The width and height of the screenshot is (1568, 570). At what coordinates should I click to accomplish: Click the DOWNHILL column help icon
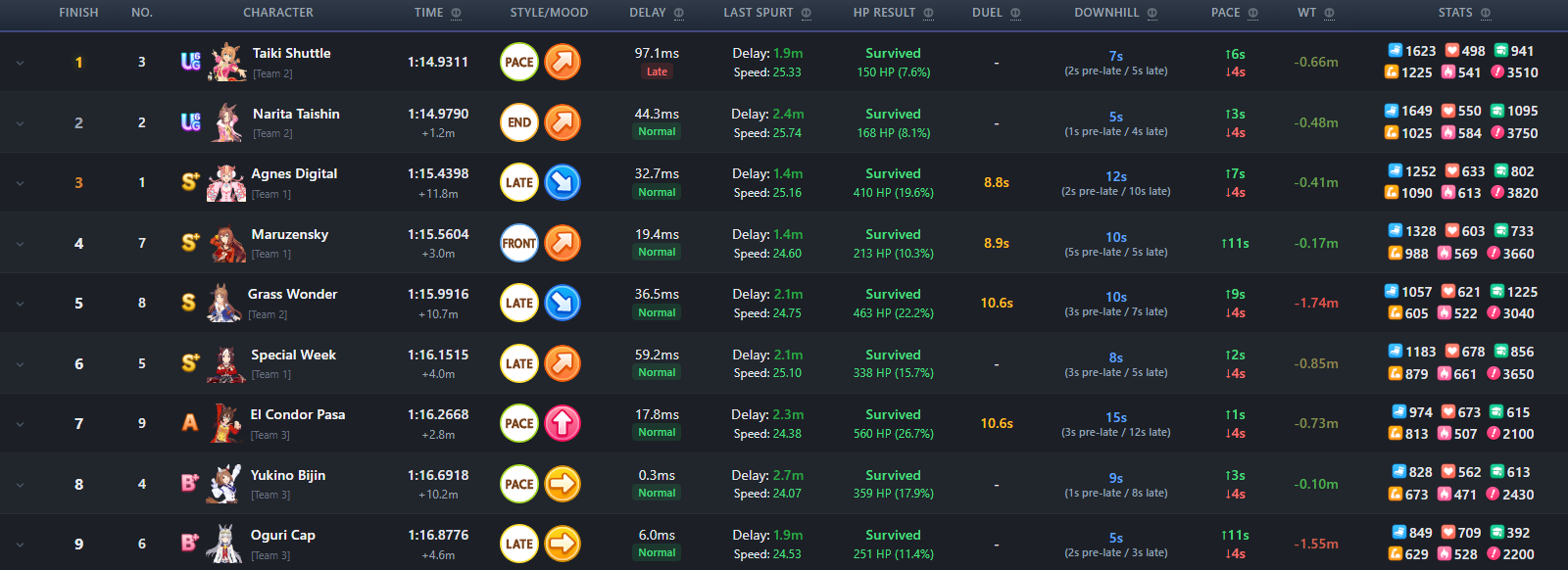click(1151, 13)
